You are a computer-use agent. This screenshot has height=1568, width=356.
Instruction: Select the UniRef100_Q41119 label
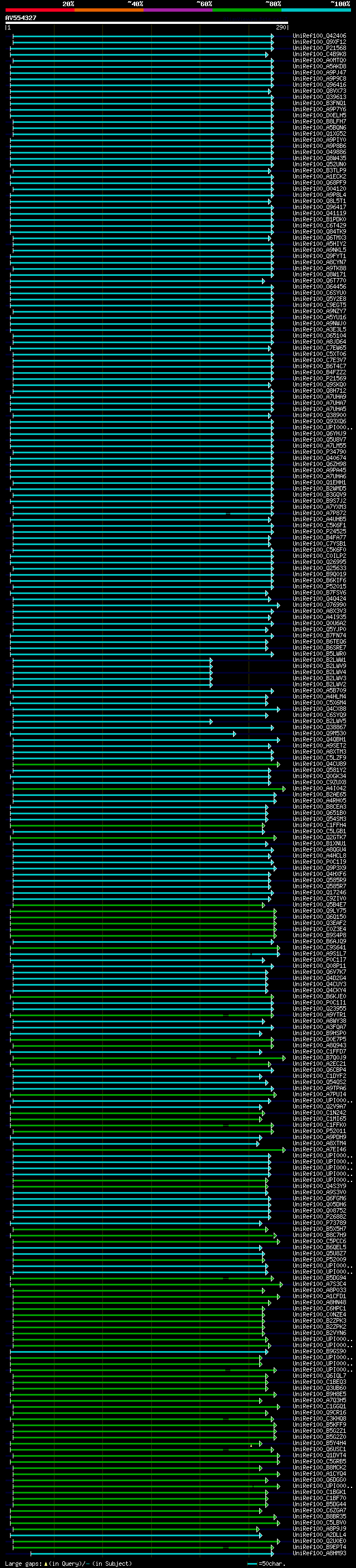[x=319, y=213]
